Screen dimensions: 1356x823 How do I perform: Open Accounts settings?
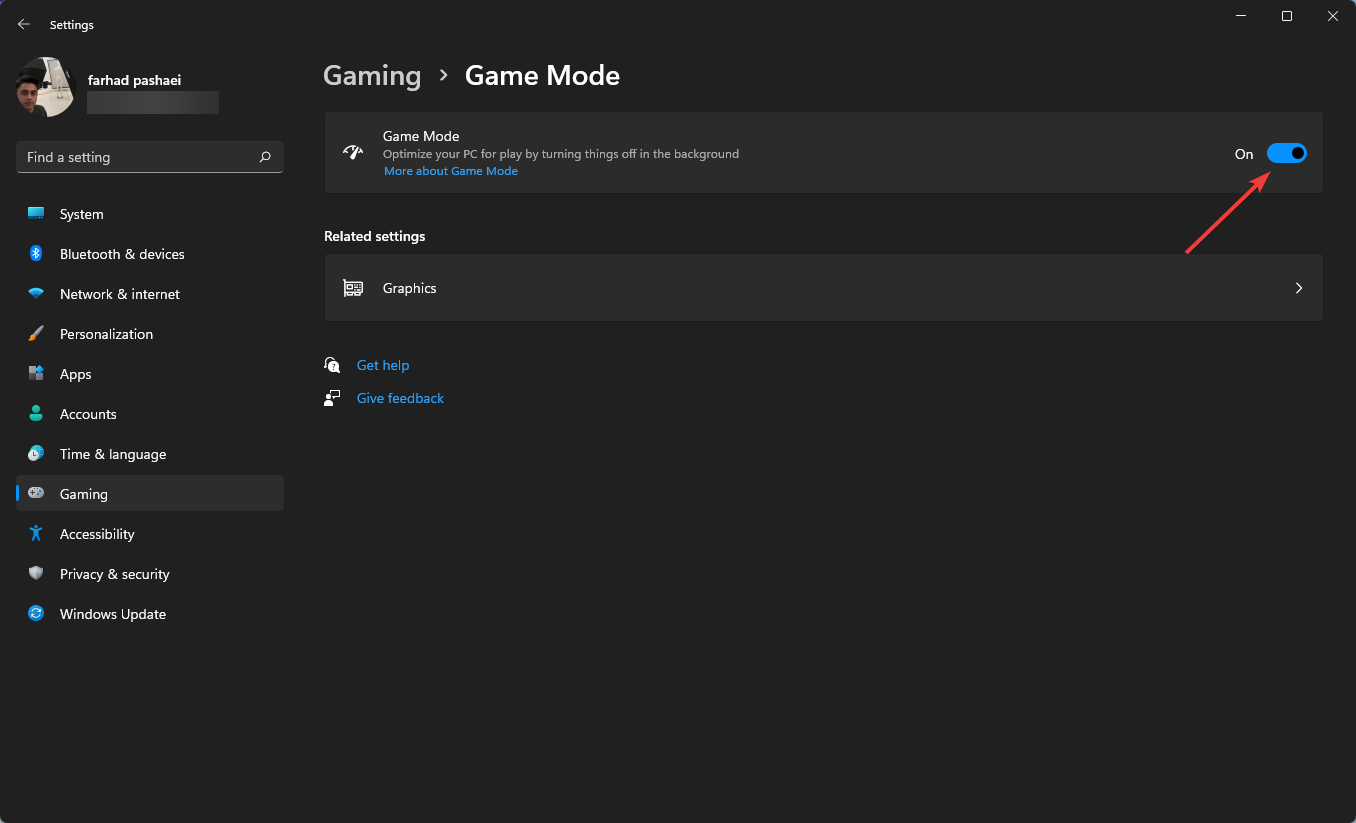[36, 413]
